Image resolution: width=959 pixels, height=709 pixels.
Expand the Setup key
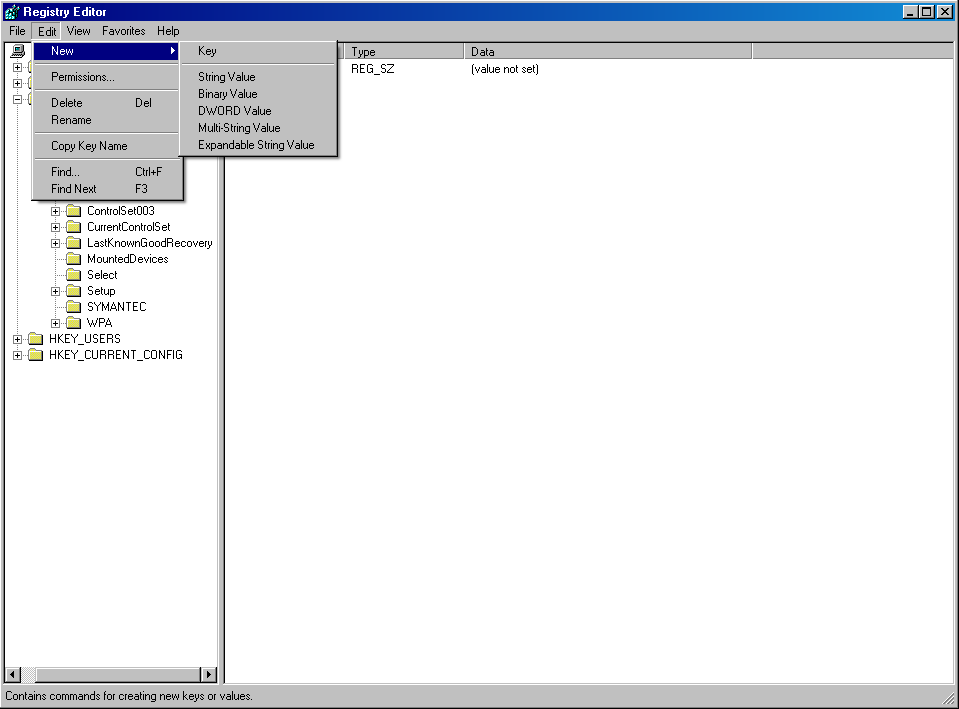tap(55, 291)
